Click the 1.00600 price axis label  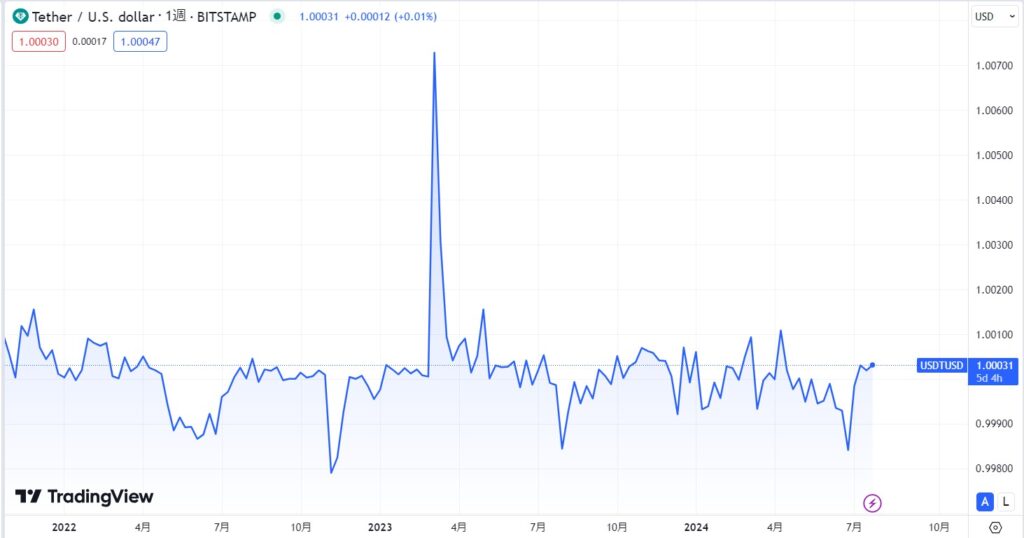pyautogui.click(x=994, y=110)
